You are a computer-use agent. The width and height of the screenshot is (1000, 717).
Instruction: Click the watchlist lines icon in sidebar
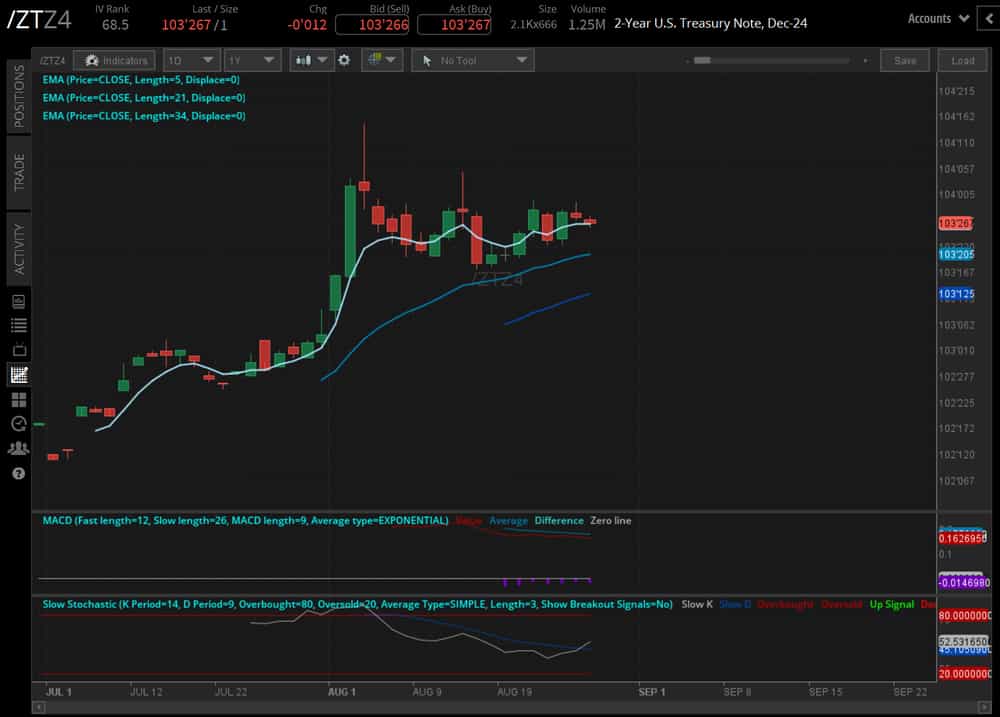pyautogui.click(x=18, y=325)
